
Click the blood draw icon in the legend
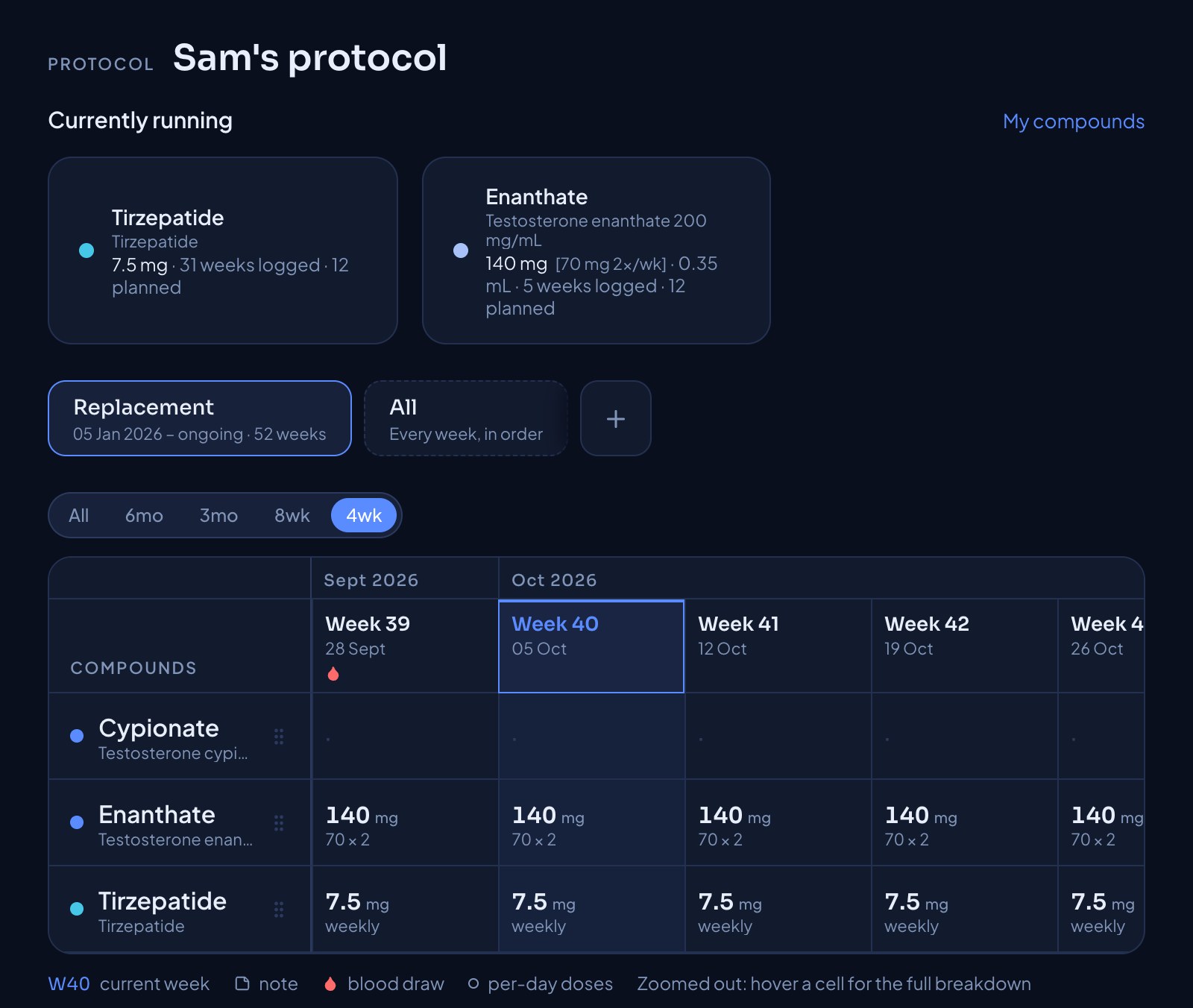(x=330, y=983)
